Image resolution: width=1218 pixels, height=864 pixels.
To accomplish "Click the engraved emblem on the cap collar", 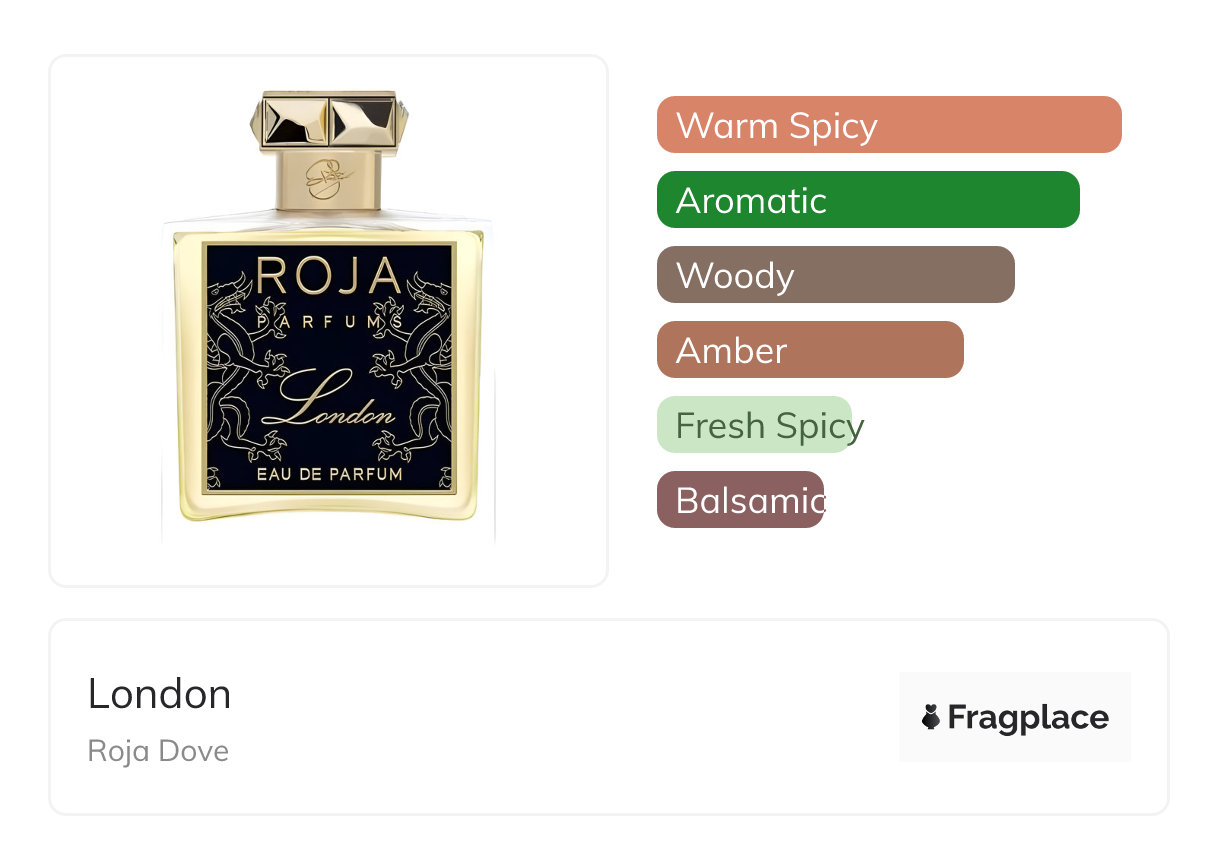I will (328, 179).
